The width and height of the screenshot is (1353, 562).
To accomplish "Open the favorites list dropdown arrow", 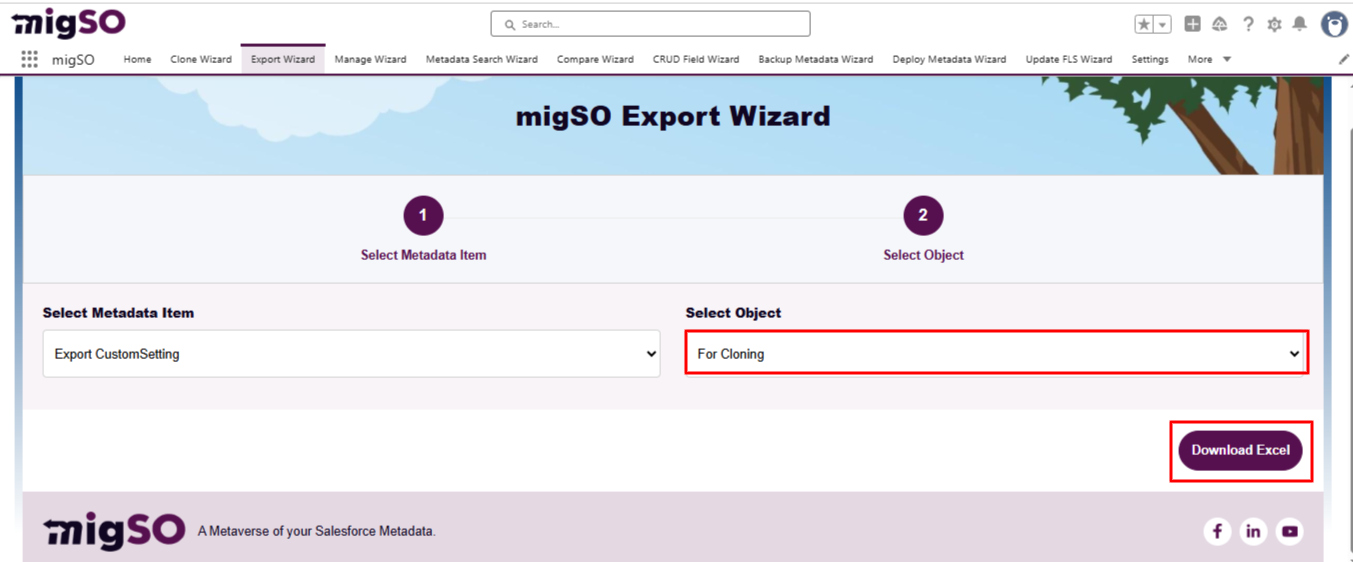I will (x=1163, y=24).
